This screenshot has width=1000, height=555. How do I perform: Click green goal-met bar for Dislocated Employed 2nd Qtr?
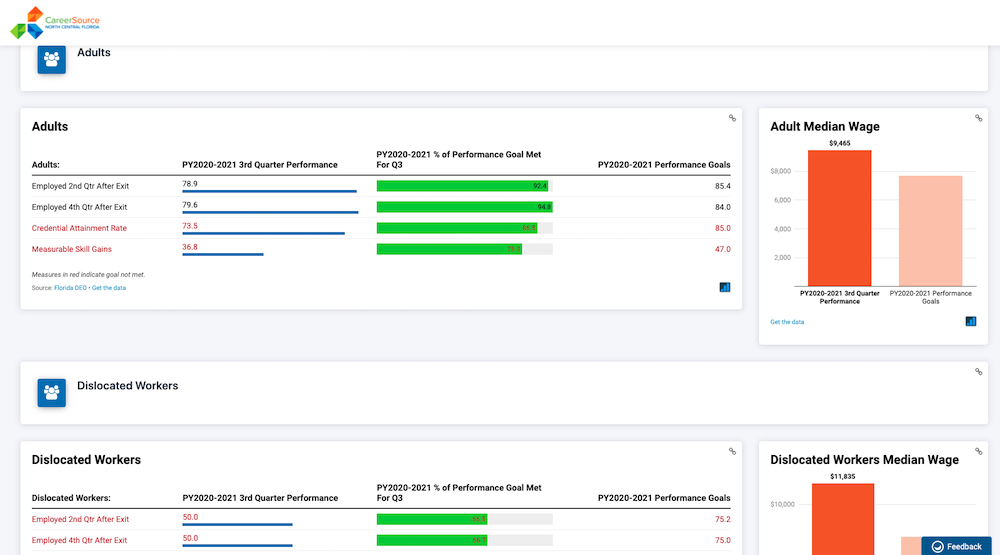click(432, 519)
